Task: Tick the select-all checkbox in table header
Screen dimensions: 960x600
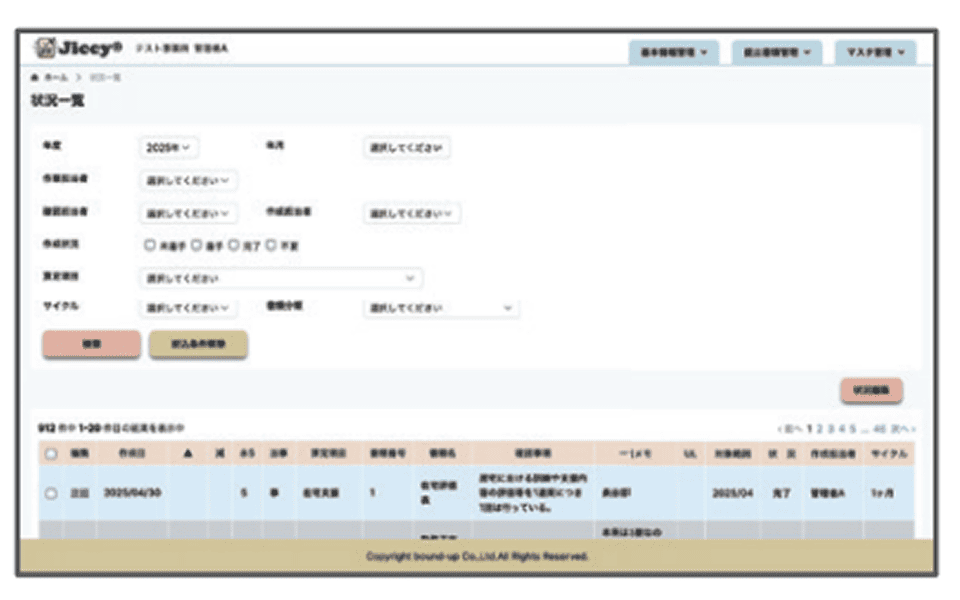Action: click(x=51, y=454)
